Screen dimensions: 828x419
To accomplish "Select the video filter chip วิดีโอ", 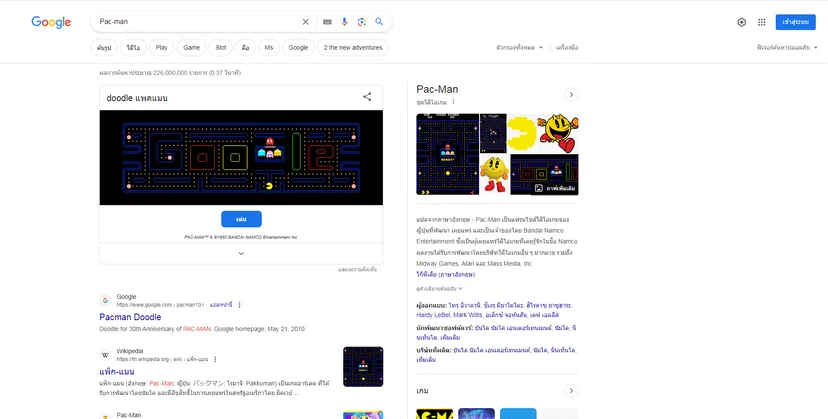I will coord(134,48).
